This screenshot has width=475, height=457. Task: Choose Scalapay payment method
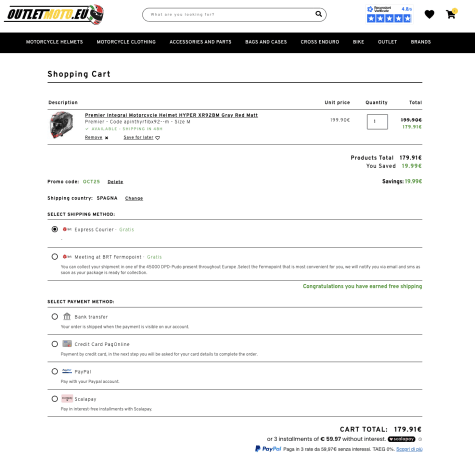coord(55,399)
